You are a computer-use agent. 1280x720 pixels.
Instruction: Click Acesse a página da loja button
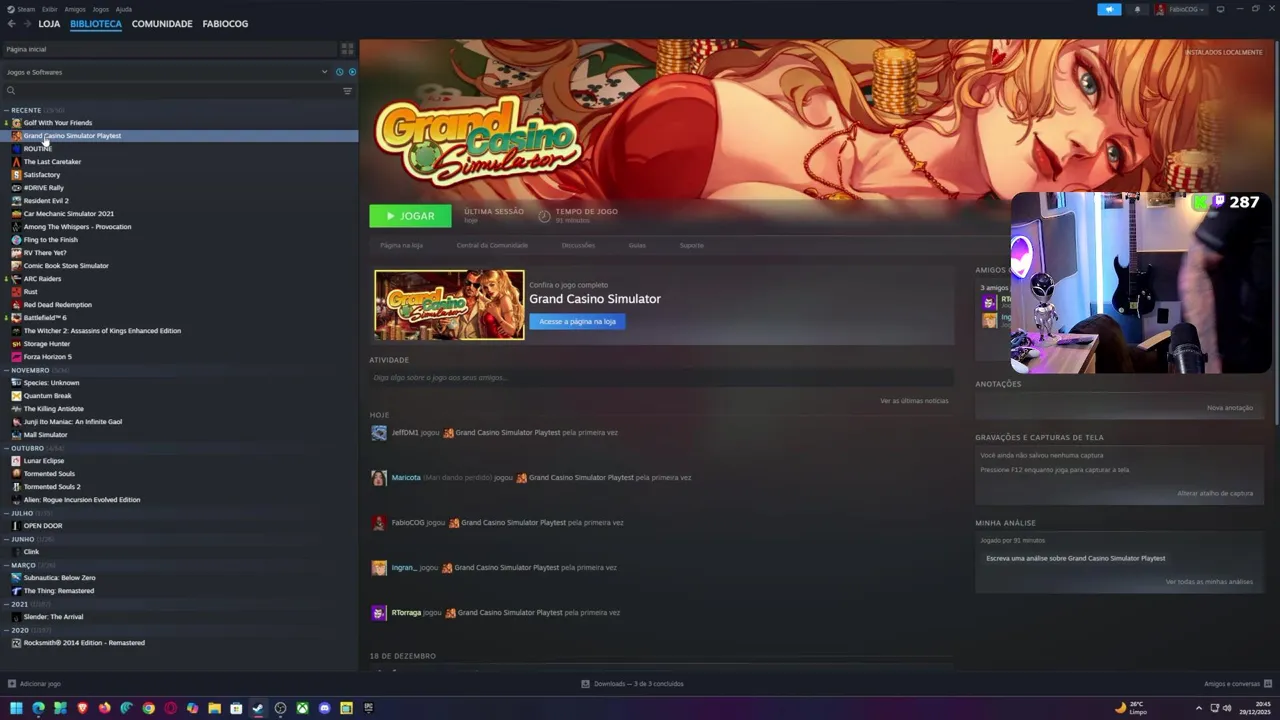point(577,321)
